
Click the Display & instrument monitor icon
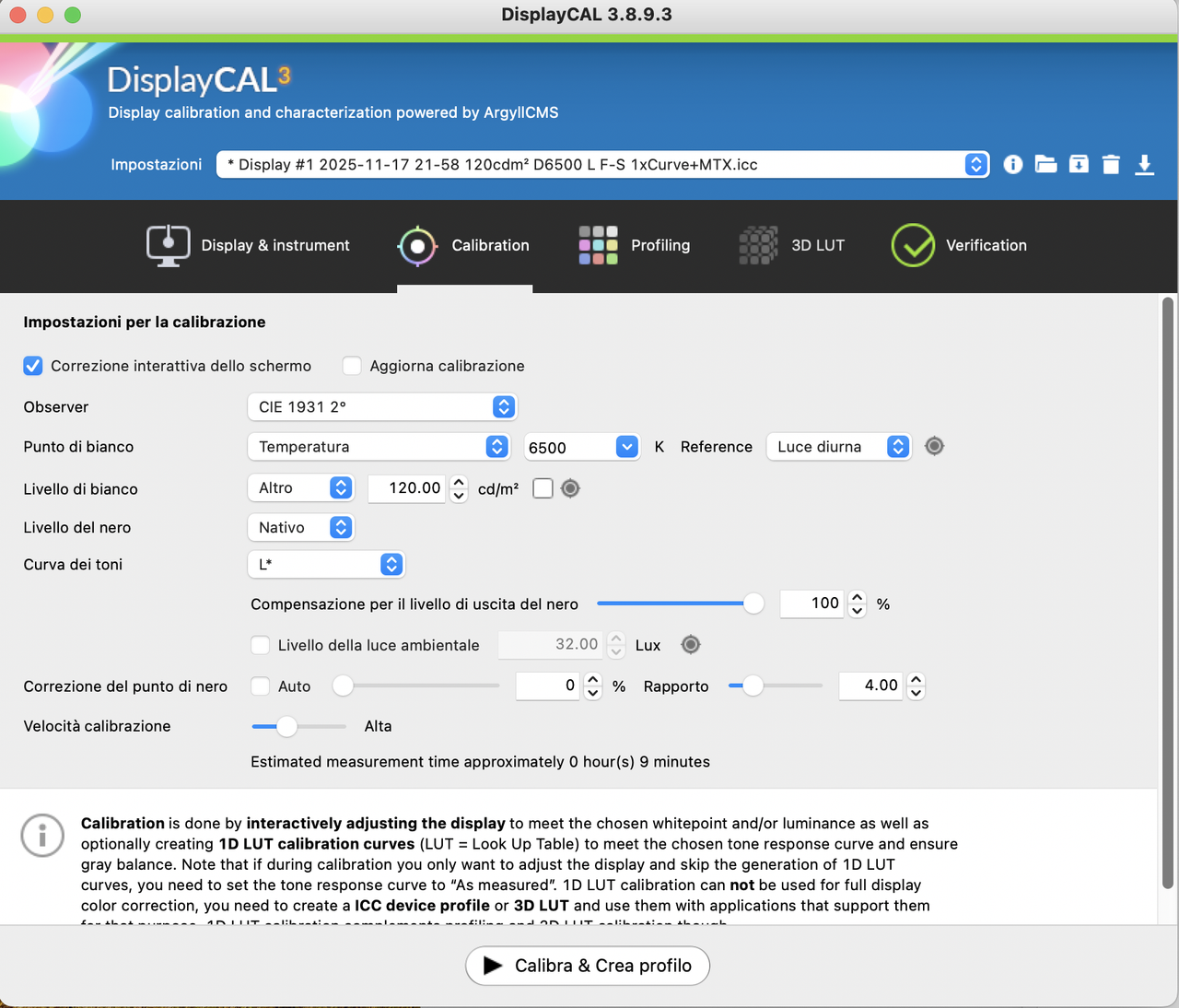tap(169, 246)
